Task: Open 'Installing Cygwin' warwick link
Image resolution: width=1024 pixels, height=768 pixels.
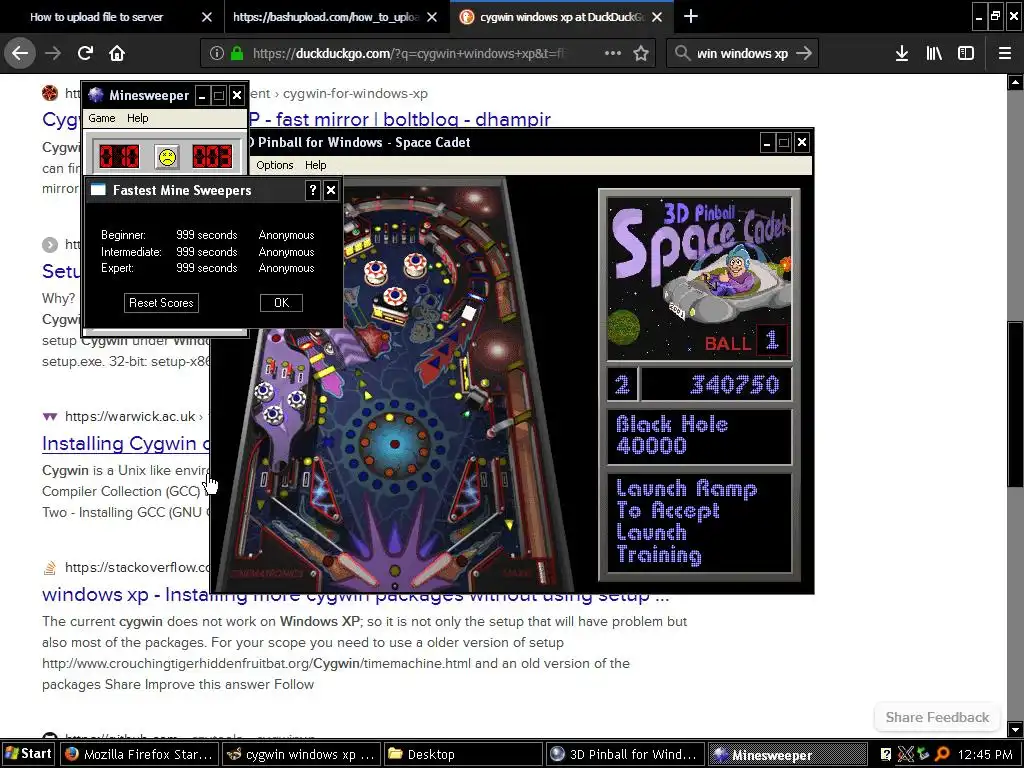Action: pos(125,443)
